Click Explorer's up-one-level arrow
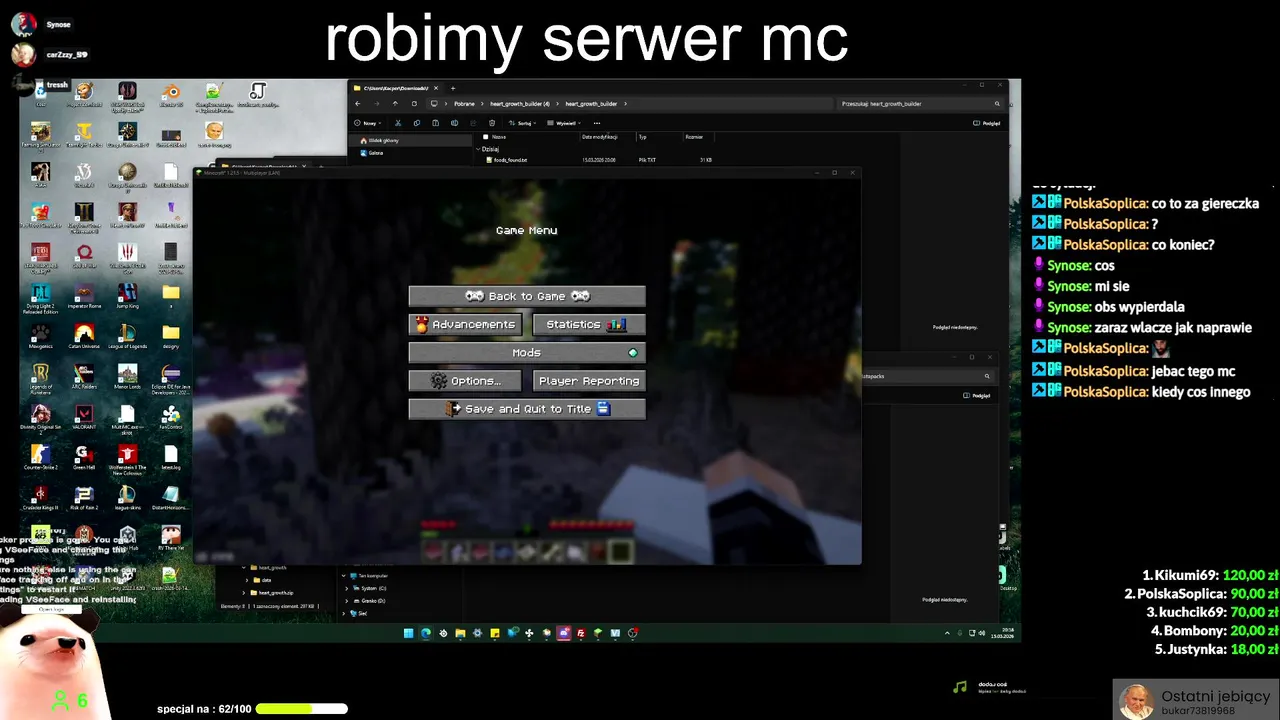The image size is (1280, 720). tap(395, 104)
